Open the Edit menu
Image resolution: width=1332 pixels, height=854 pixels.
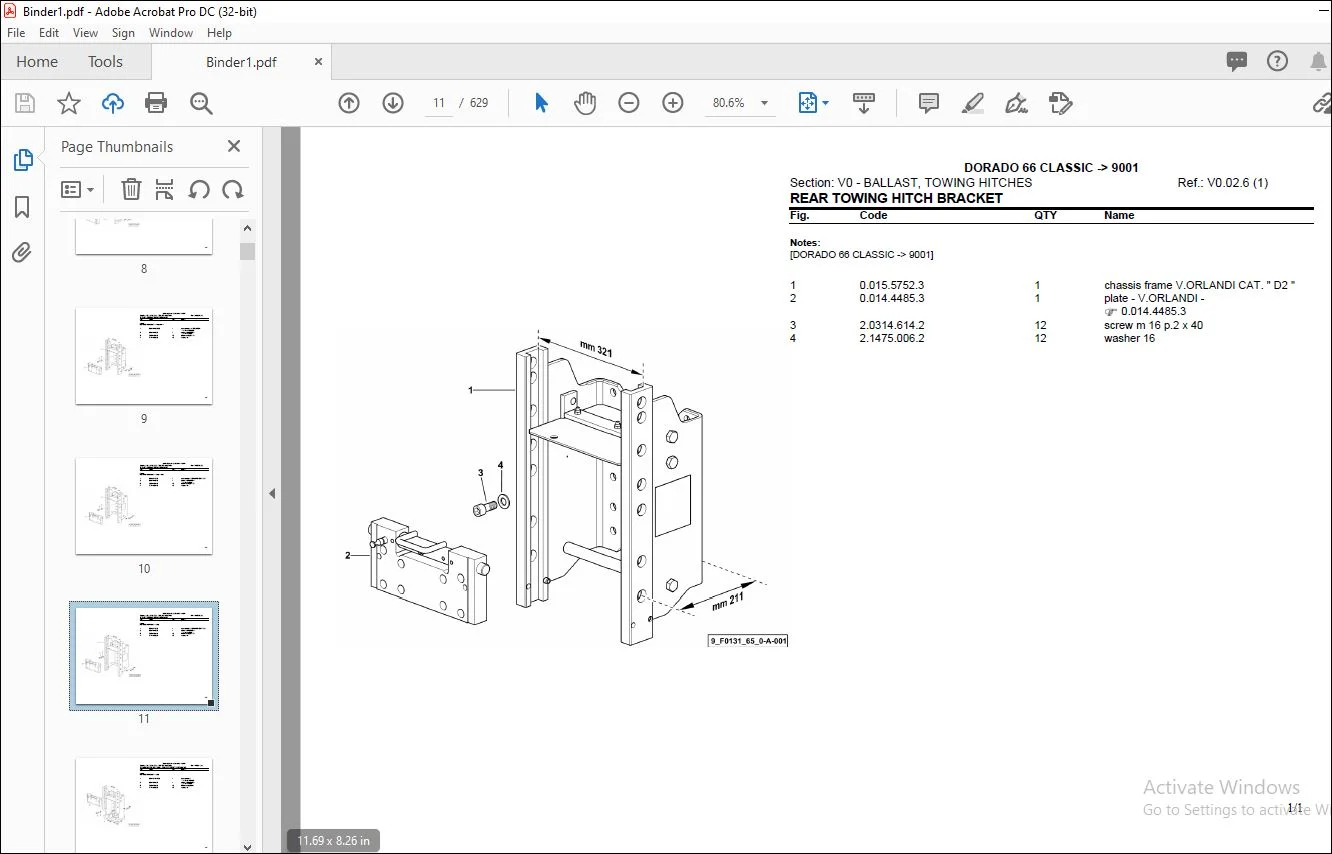pos(49,33)
